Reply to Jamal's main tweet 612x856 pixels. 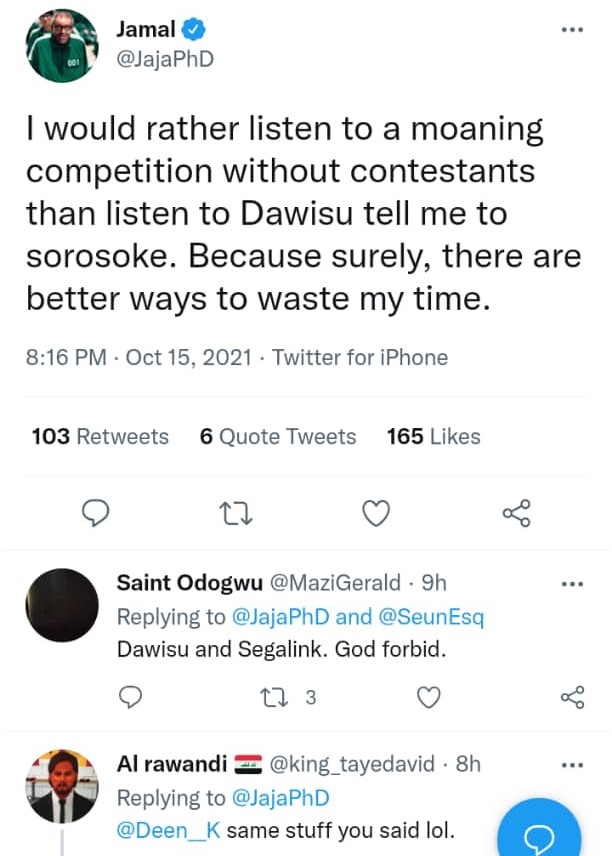click(94, 514)
